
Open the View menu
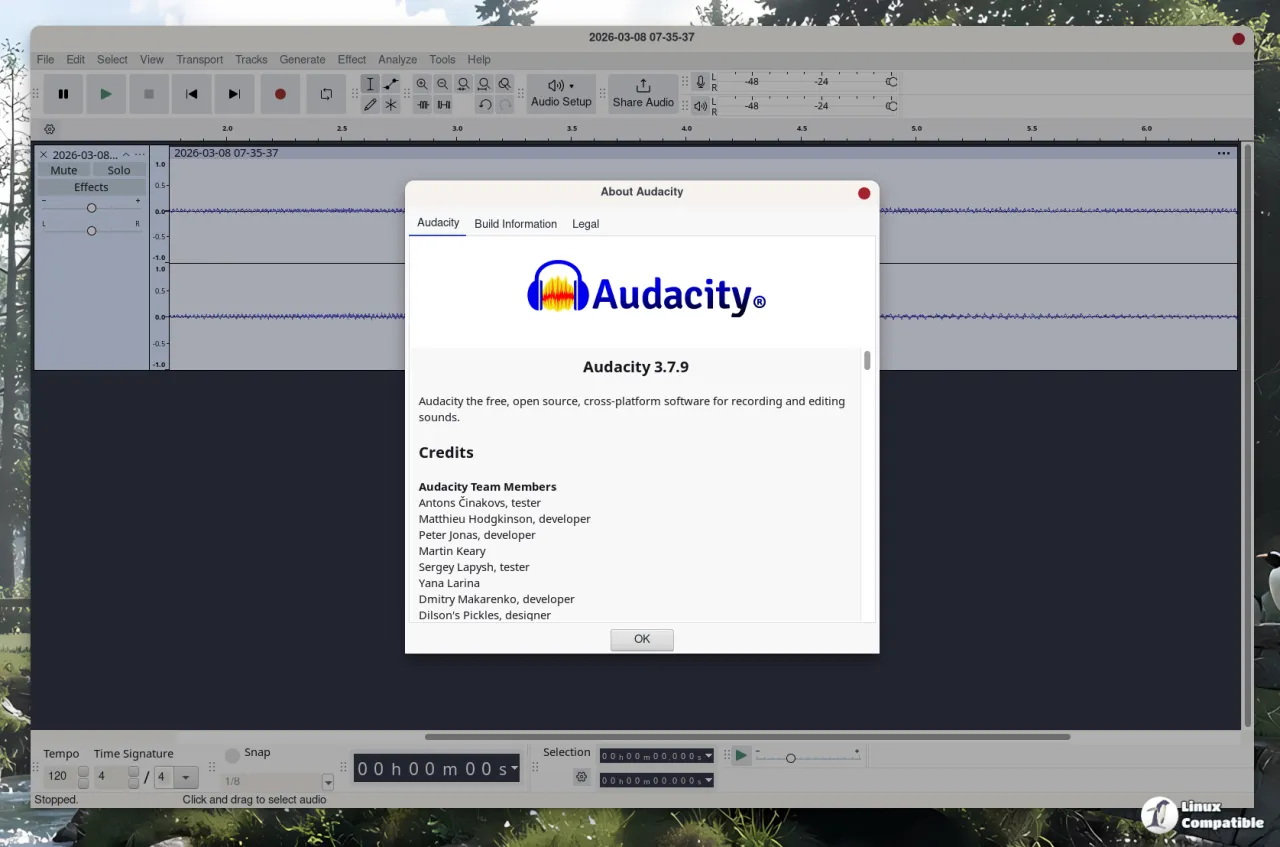point(152,60)
